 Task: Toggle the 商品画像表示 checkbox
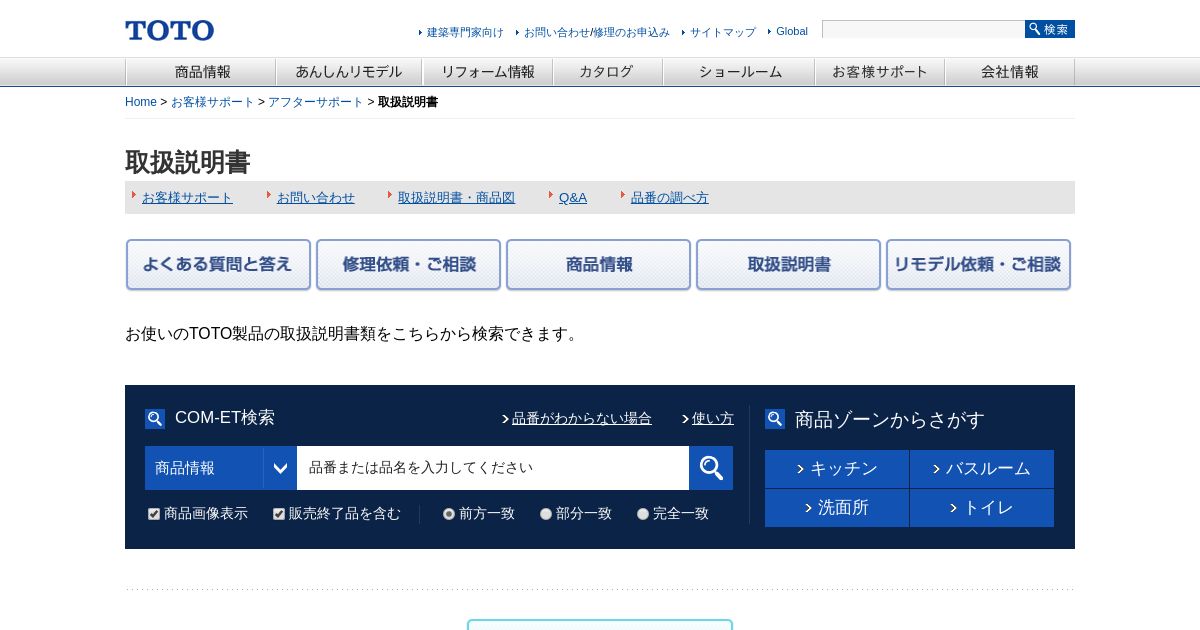154,514
